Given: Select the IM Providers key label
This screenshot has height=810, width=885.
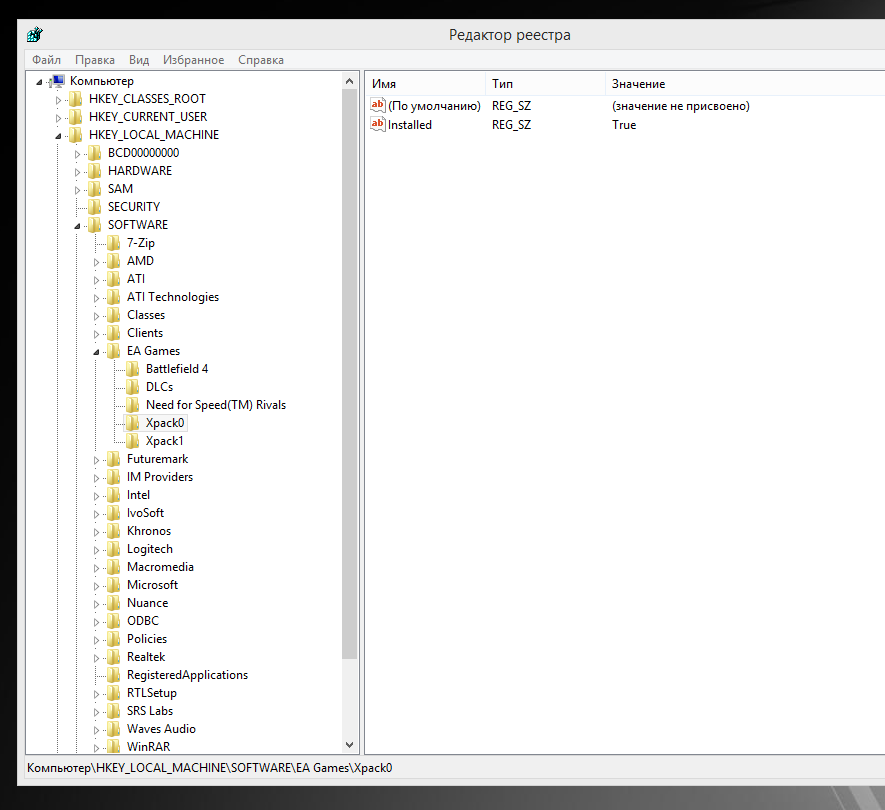Looking at the screenshot, I should tap(160, 477).
